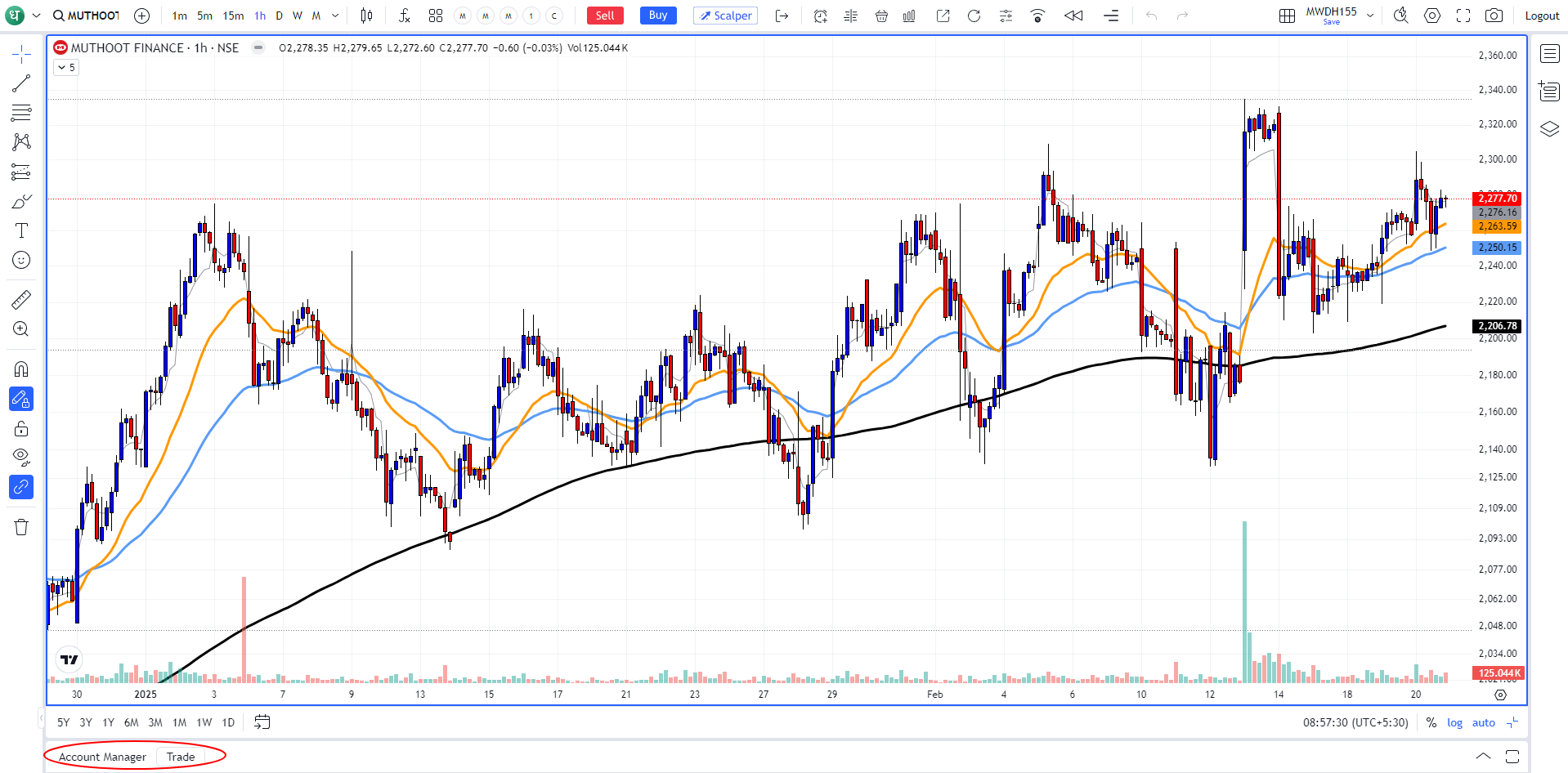Expand the timeframe interval dropdown arrow
This screenshot has width=1568, height=773.
coord(335,16)
